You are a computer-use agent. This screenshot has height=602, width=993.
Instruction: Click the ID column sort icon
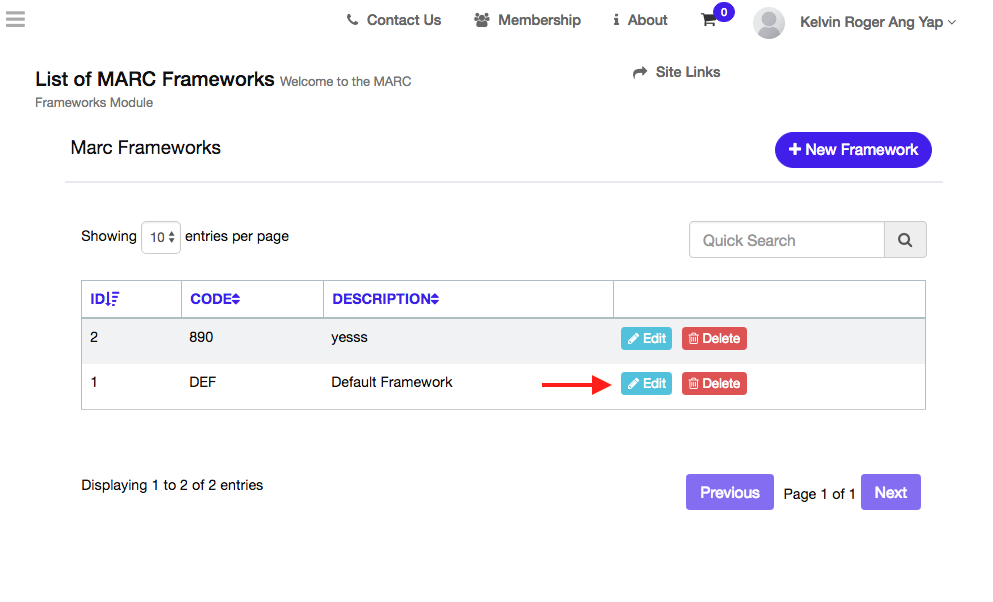113,299
